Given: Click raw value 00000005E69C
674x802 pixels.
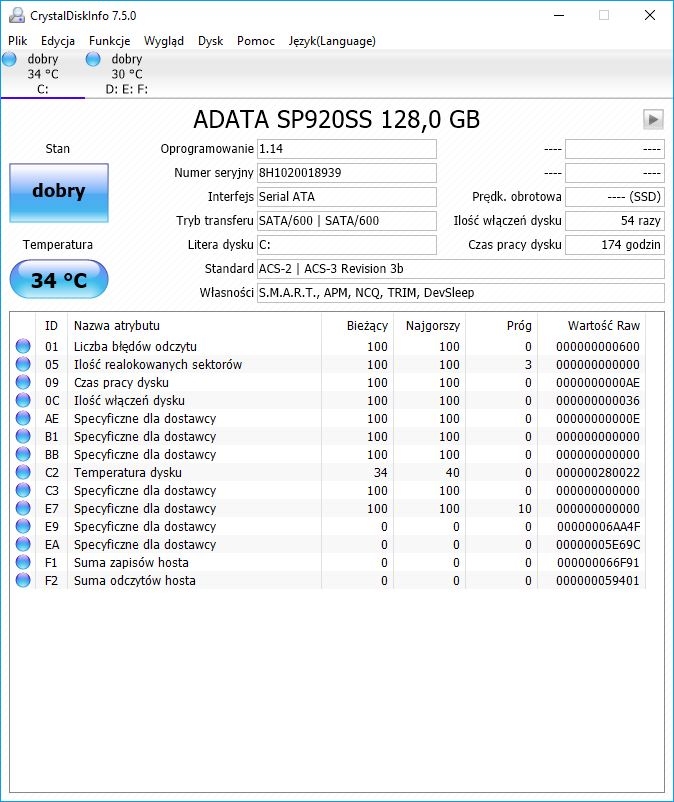Looking at the screenshot, I should (598, 544).
